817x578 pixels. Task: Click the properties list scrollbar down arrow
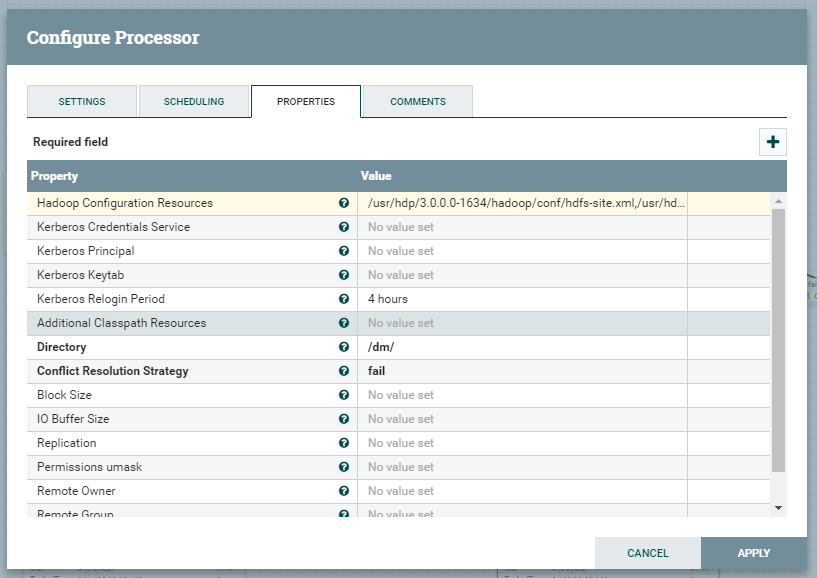click(x=778, y=508)
